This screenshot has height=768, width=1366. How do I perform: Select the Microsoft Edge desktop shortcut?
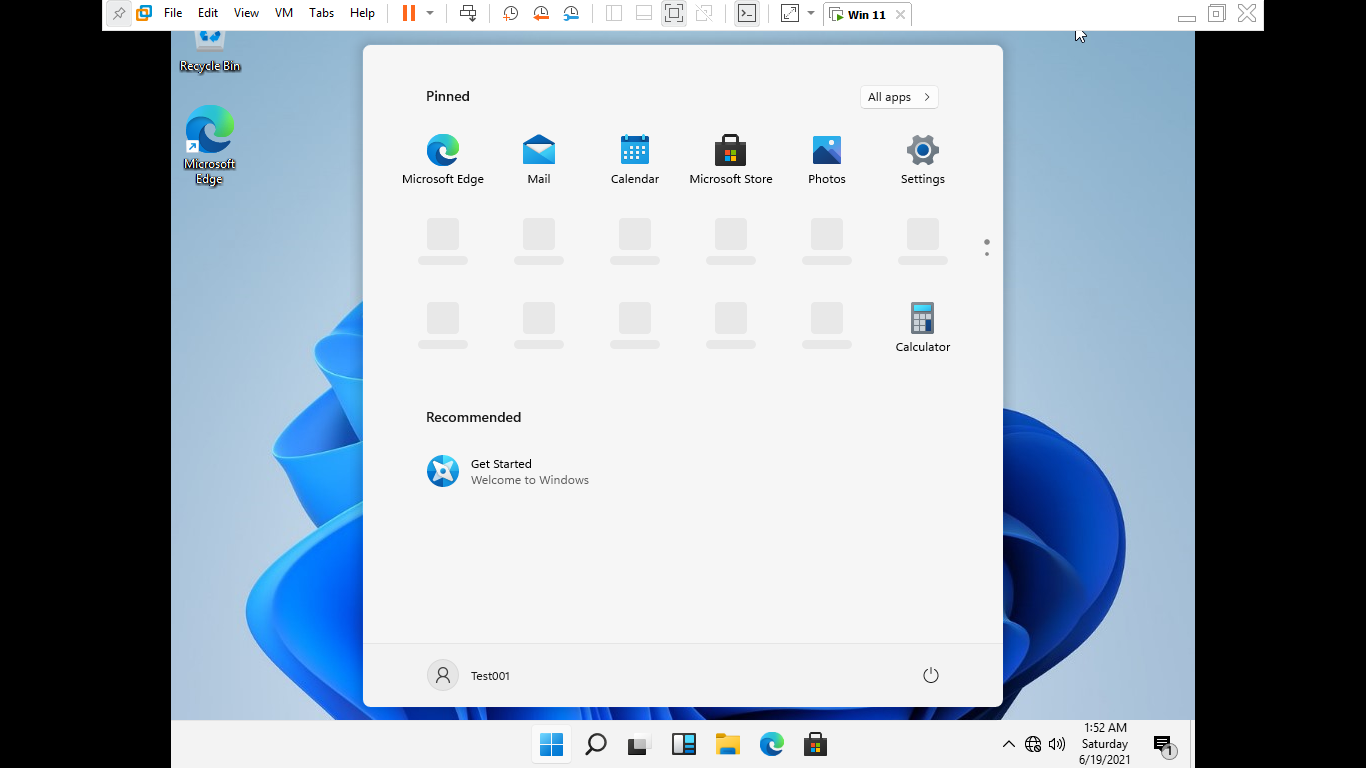click(210, 146)
